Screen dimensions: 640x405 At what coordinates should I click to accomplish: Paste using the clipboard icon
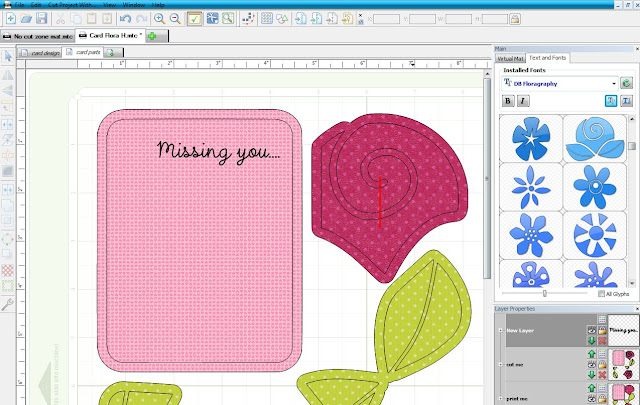[91, 18]
